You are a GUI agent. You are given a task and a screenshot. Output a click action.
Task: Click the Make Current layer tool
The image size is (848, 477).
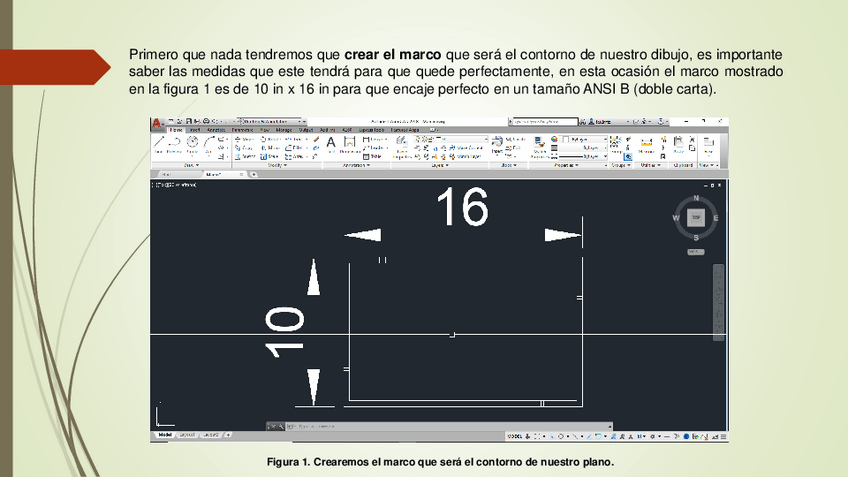tap(466, 148)
